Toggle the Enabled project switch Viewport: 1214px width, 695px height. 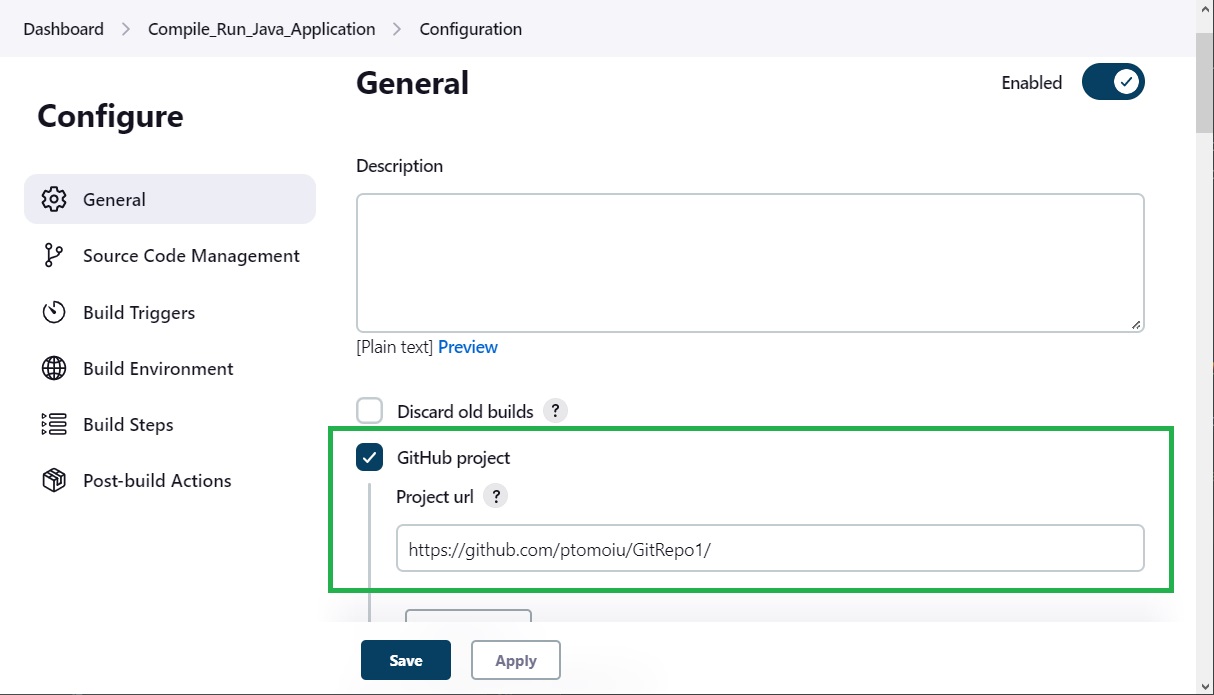(x=1113, y=82)
